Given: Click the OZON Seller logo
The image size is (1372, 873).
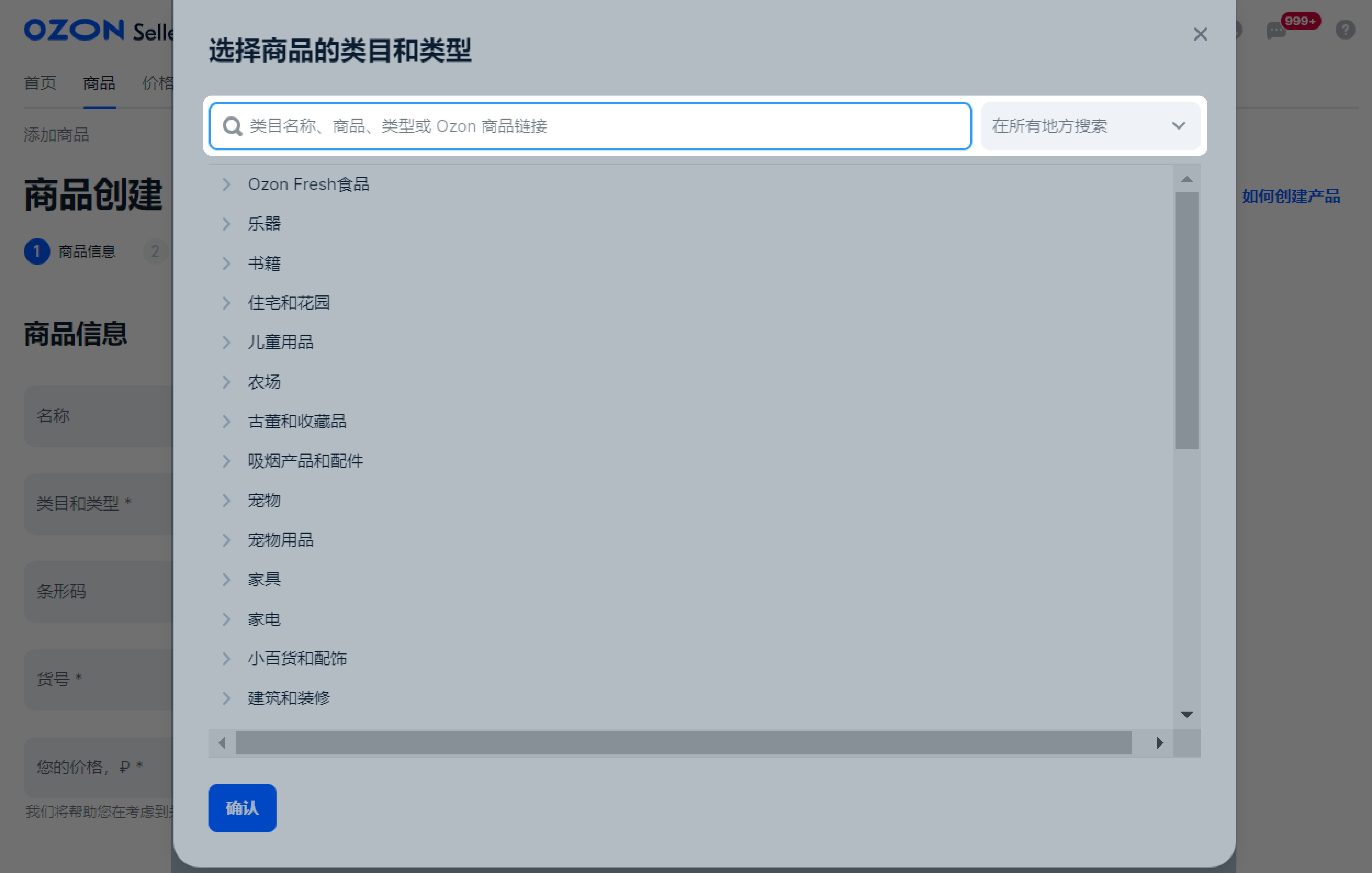Looking at the screenshot, I should [x=98, y=30].
